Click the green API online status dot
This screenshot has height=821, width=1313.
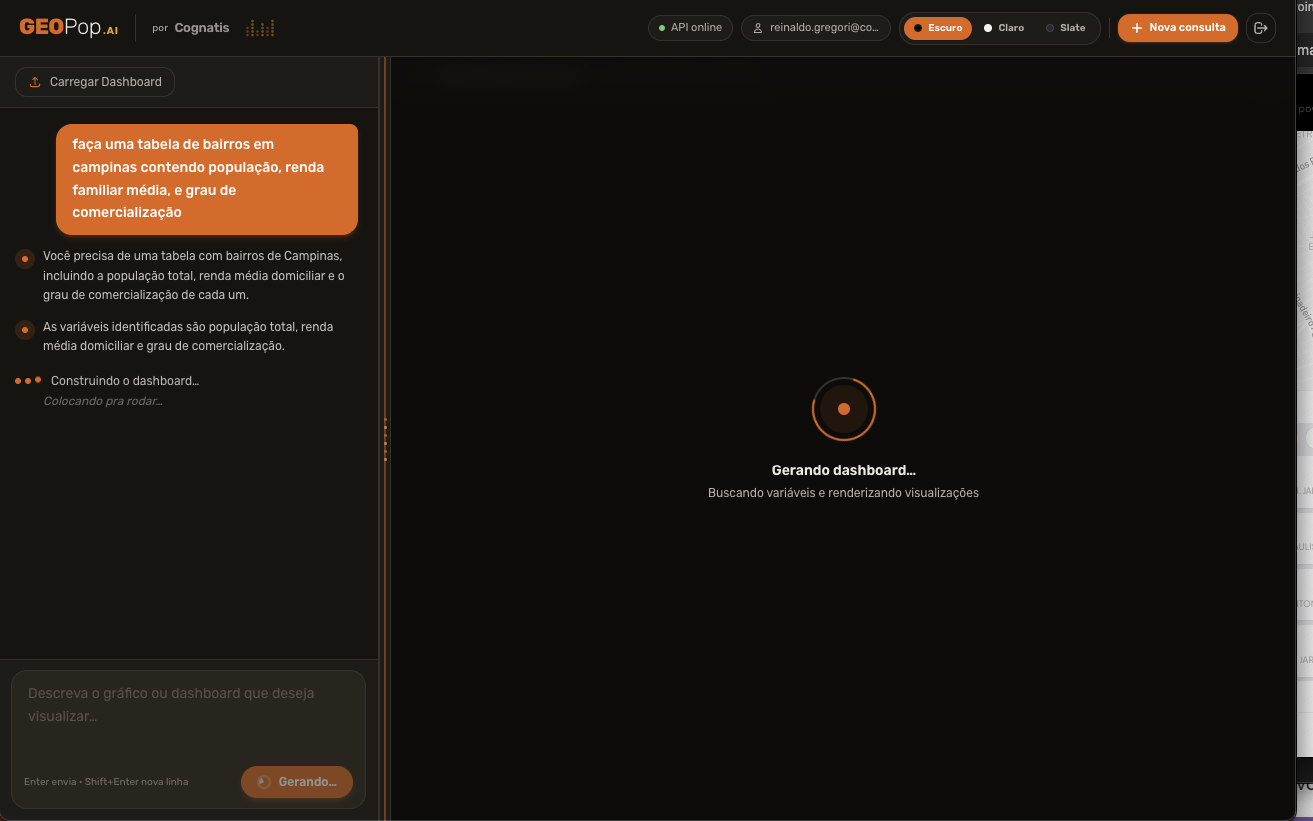click(x=662, y=28)
